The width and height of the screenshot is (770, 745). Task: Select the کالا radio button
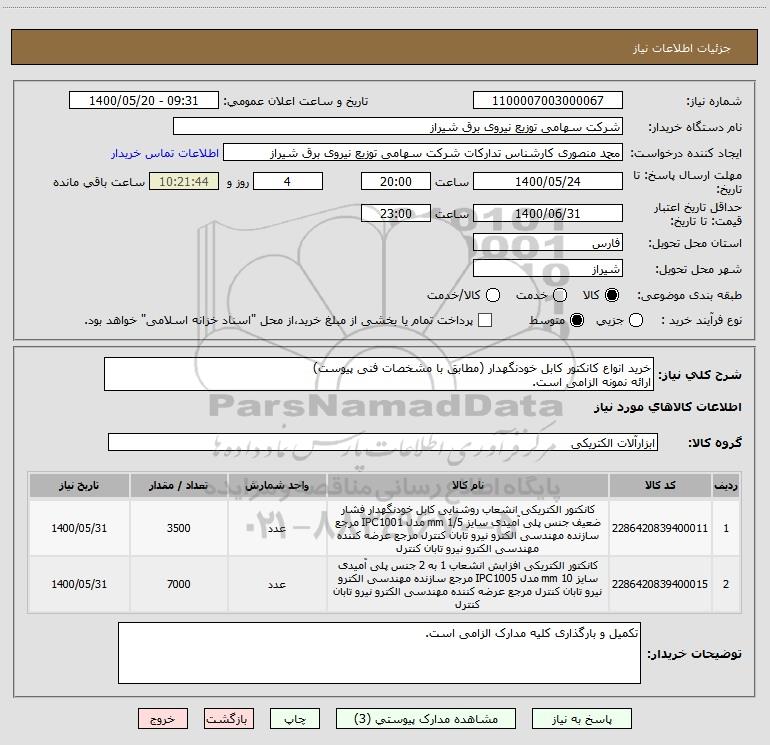click(x=612, y=295)
